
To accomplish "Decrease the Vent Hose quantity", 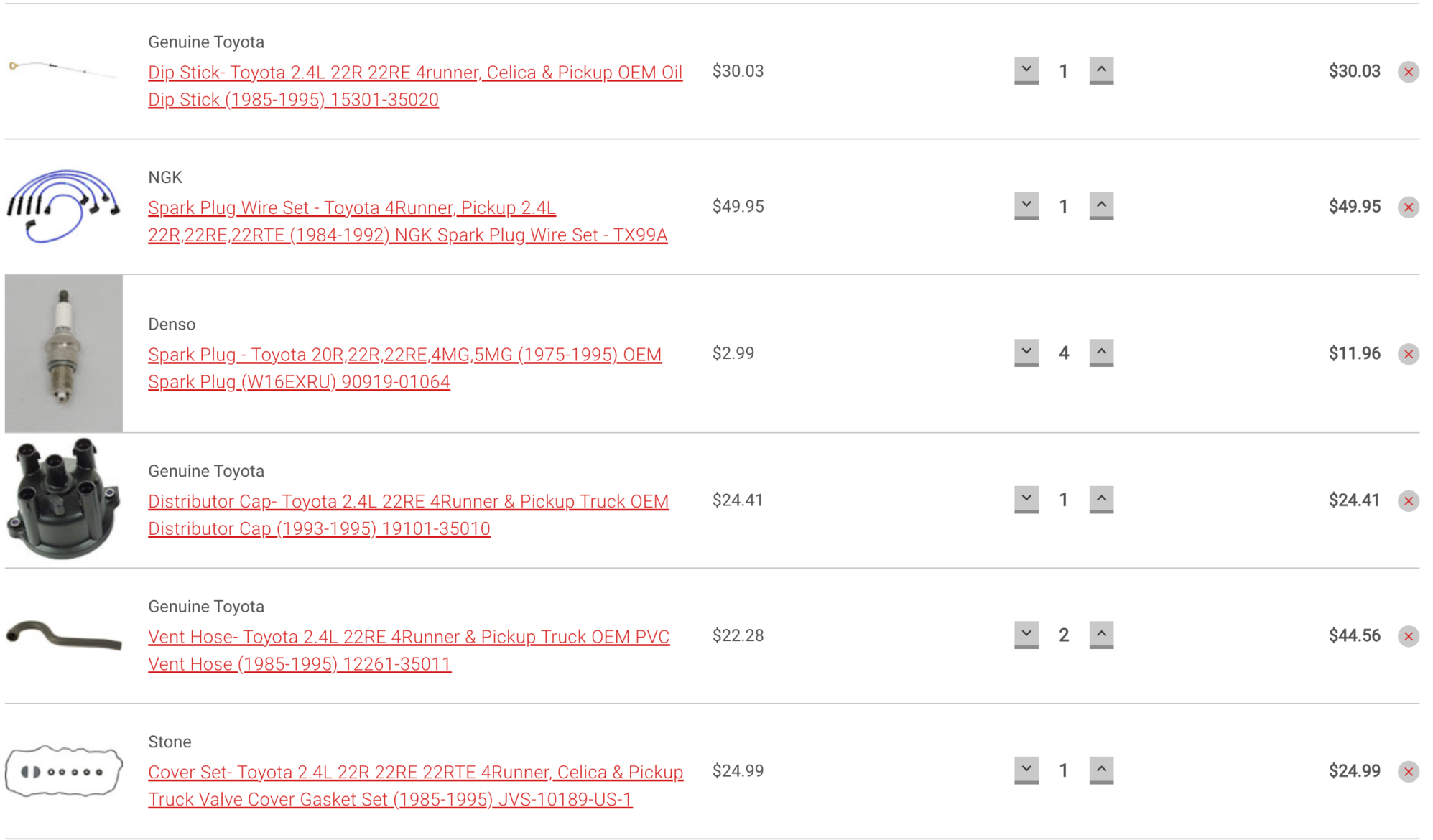I will tap(1026, 635).
